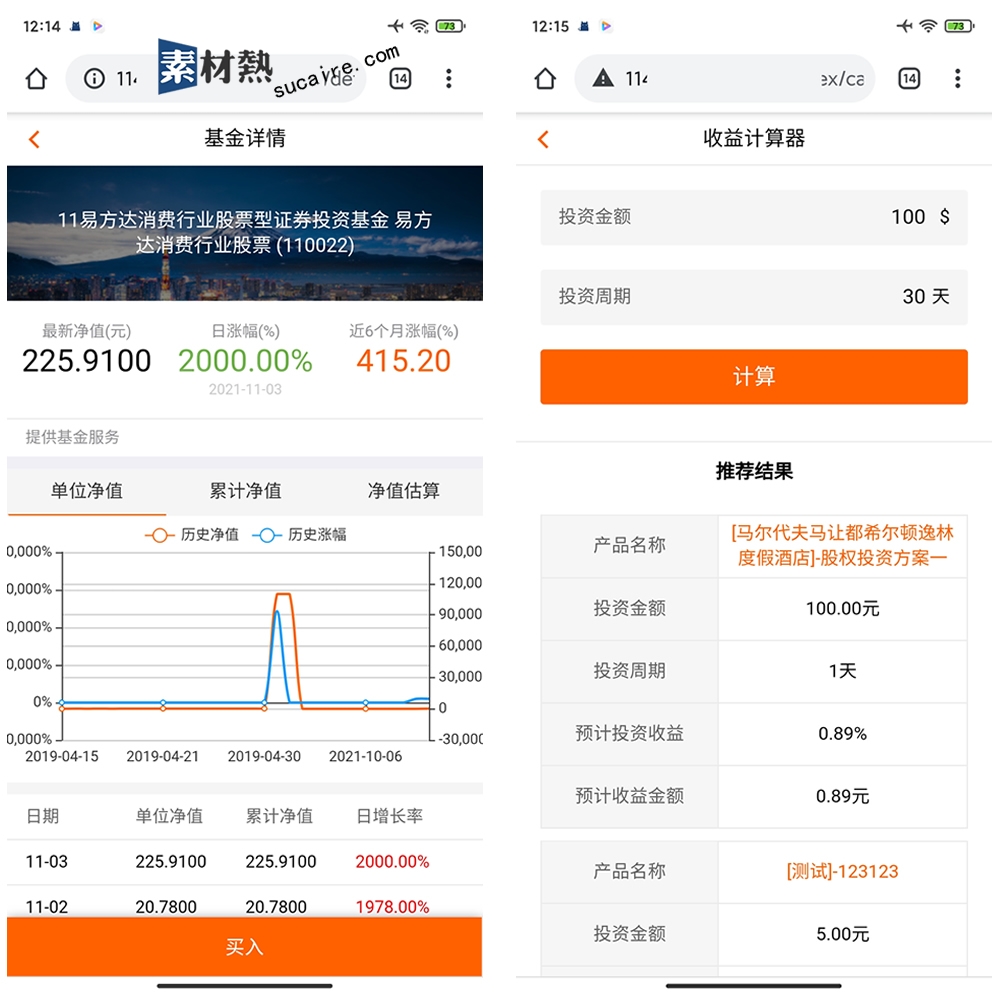Tap airplane mode icon in left status bar
Image resolution: width=1000 pixels, height=1000 pixels.
click(x=396, y=26)
